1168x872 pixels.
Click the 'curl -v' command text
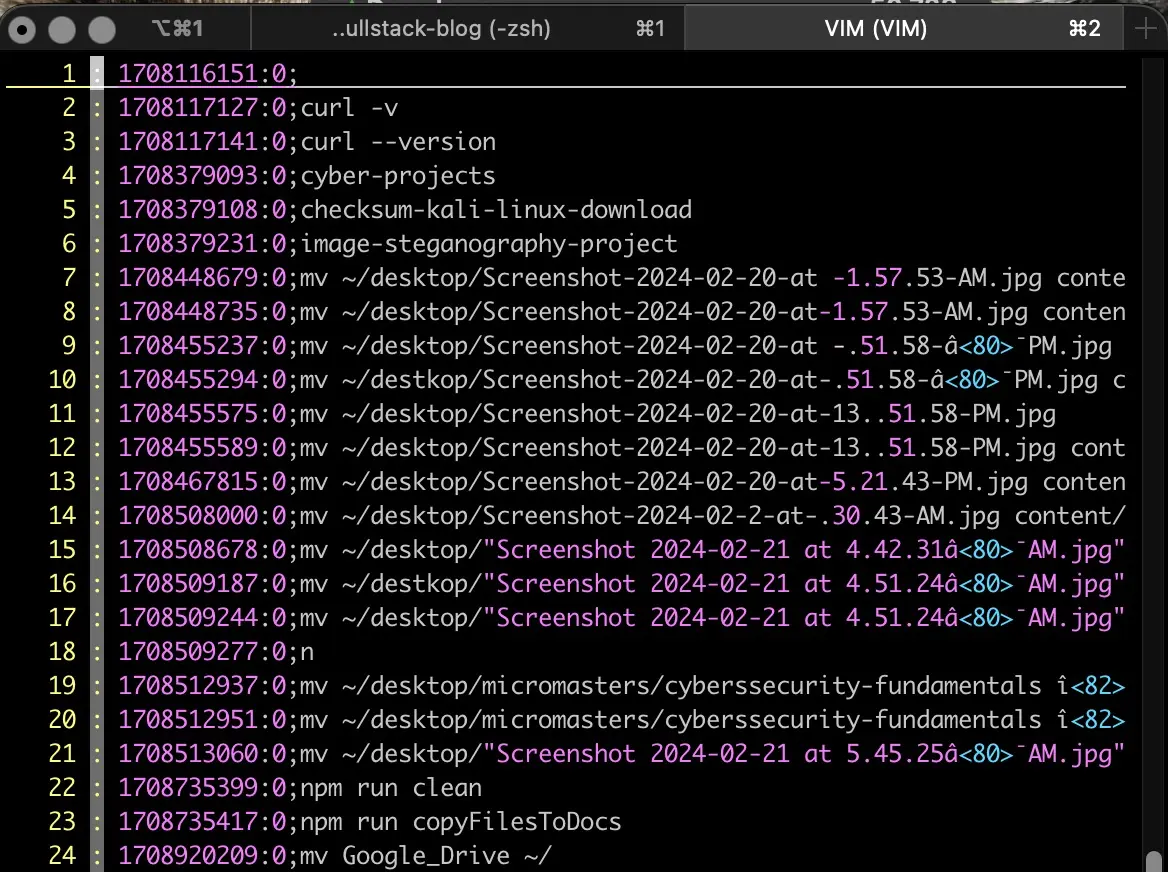[x=349, y=107]
